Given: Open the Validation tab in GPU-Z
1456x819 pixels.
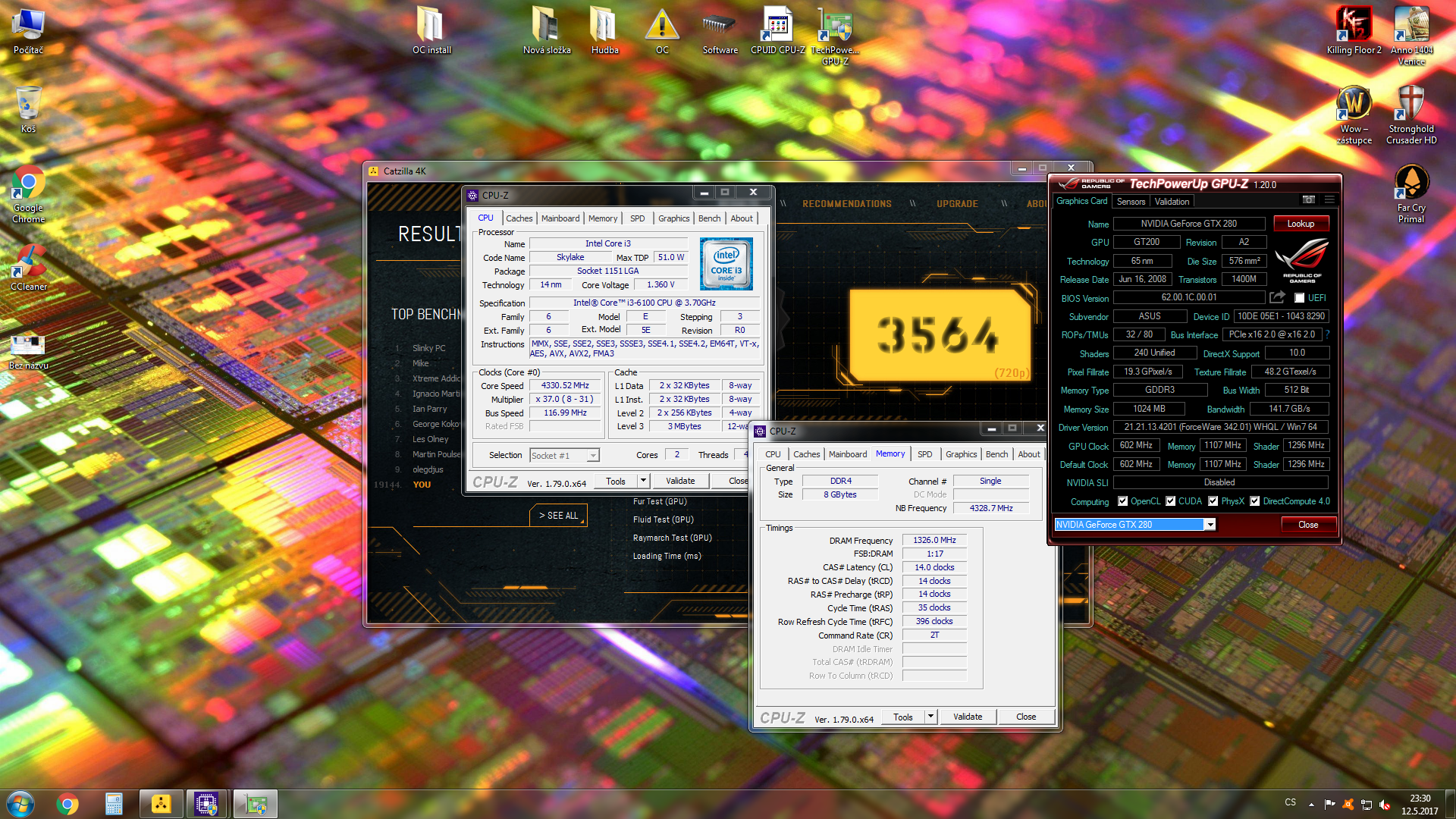Looking at the screenshot, I should coord(1172,202).
